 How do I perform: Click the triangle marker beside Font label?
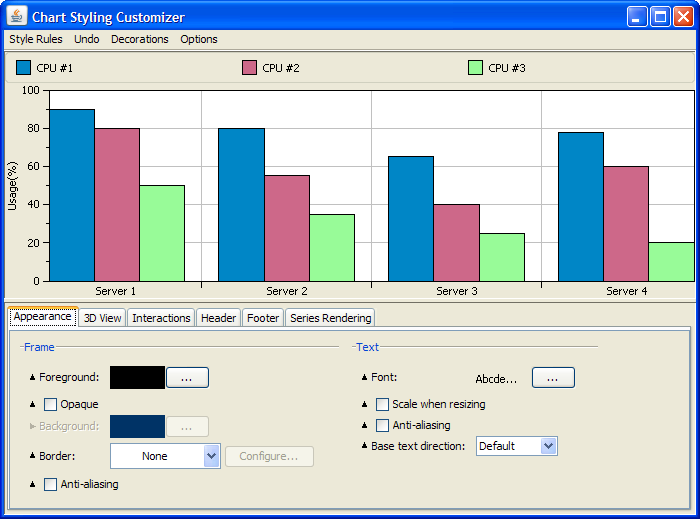pyautogui.click(x=364, y=378)
